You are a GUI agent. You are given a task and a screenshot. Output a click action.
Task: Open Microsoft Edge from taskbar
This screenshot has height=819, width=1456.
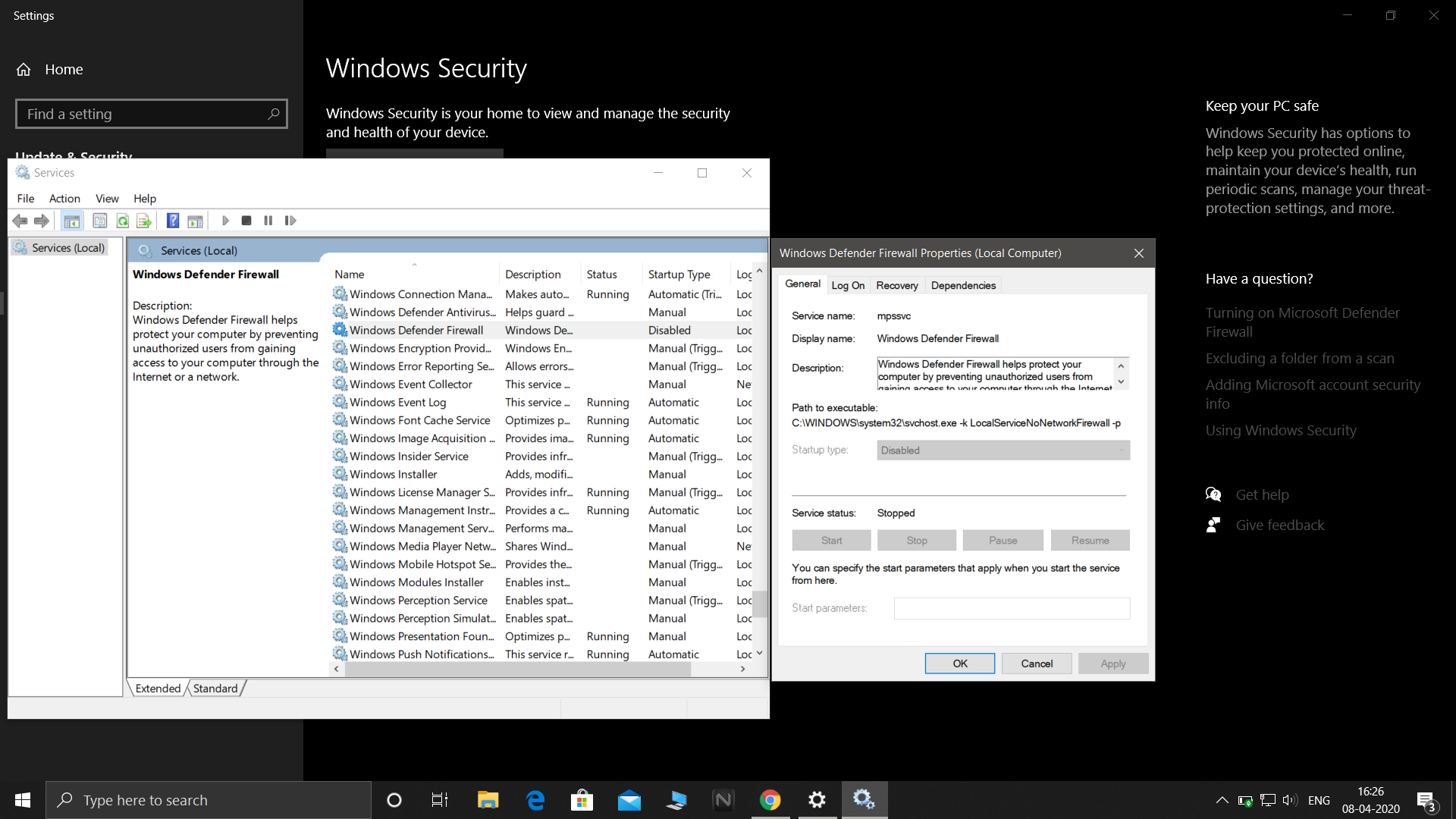(535, 800)
